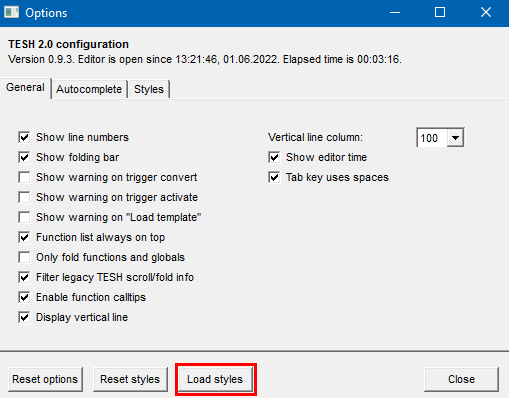Toggle Show editor time checkbox
This screenshot has height=398, width=509.
coord(274,157)
